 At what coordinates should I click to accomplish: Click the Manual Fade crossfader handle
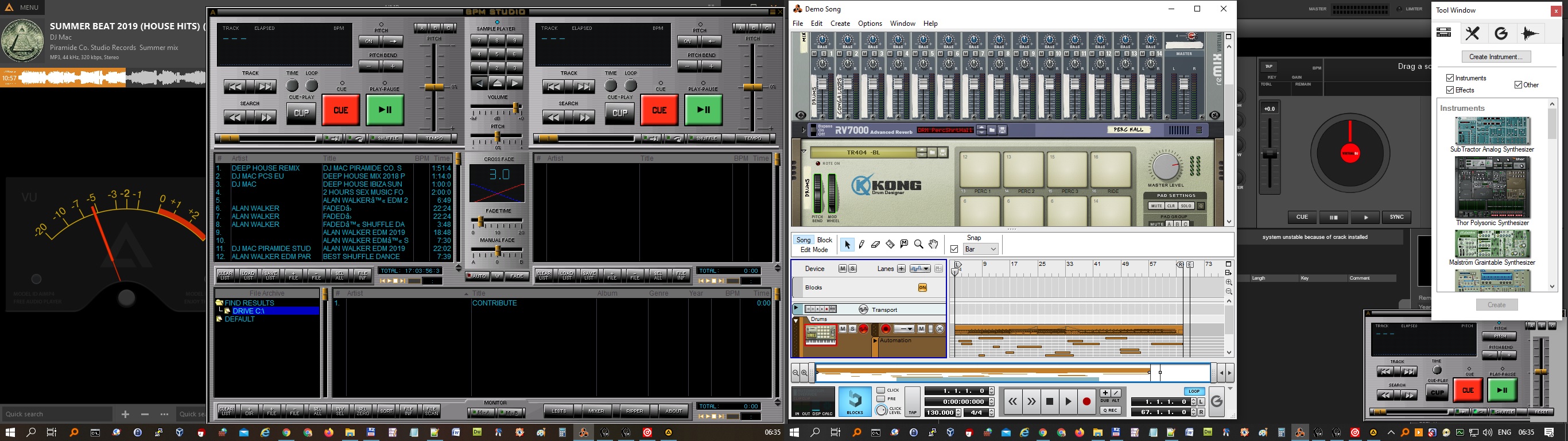click(497, 250)
